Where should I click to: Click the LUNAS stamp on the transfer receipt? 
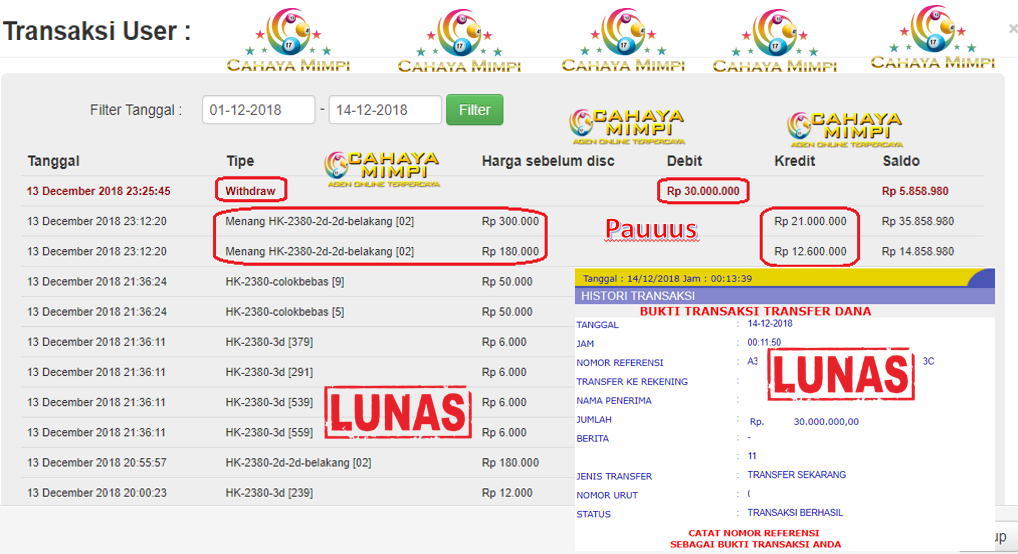coord(839,374)
